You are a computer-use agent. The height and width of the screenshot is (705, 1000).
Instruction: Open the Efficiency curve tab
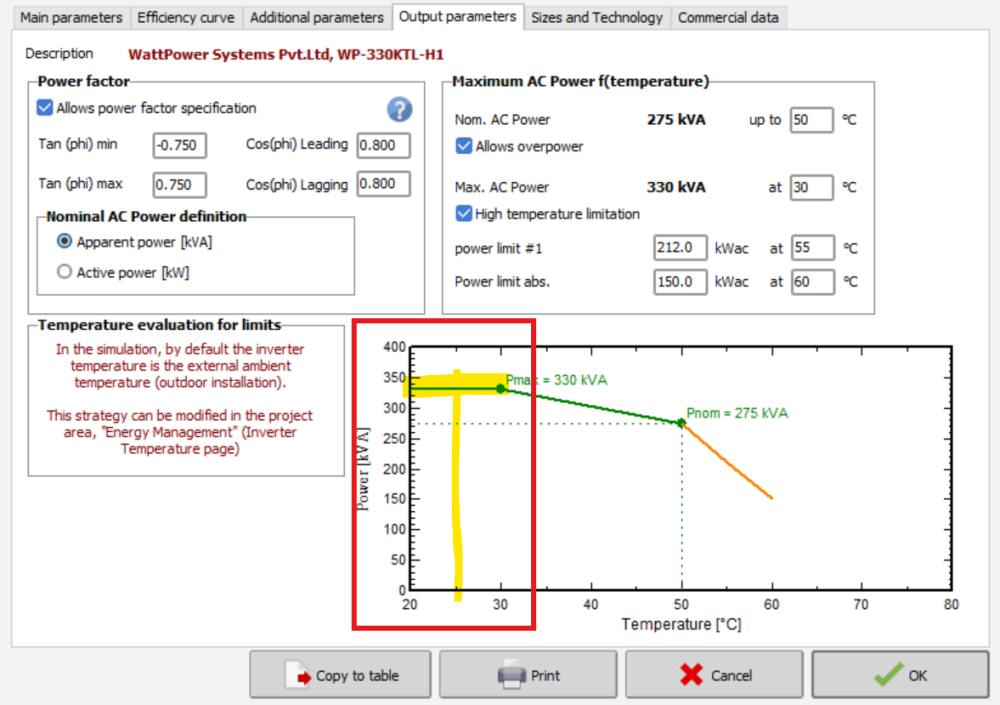click(x=186, y=18)
